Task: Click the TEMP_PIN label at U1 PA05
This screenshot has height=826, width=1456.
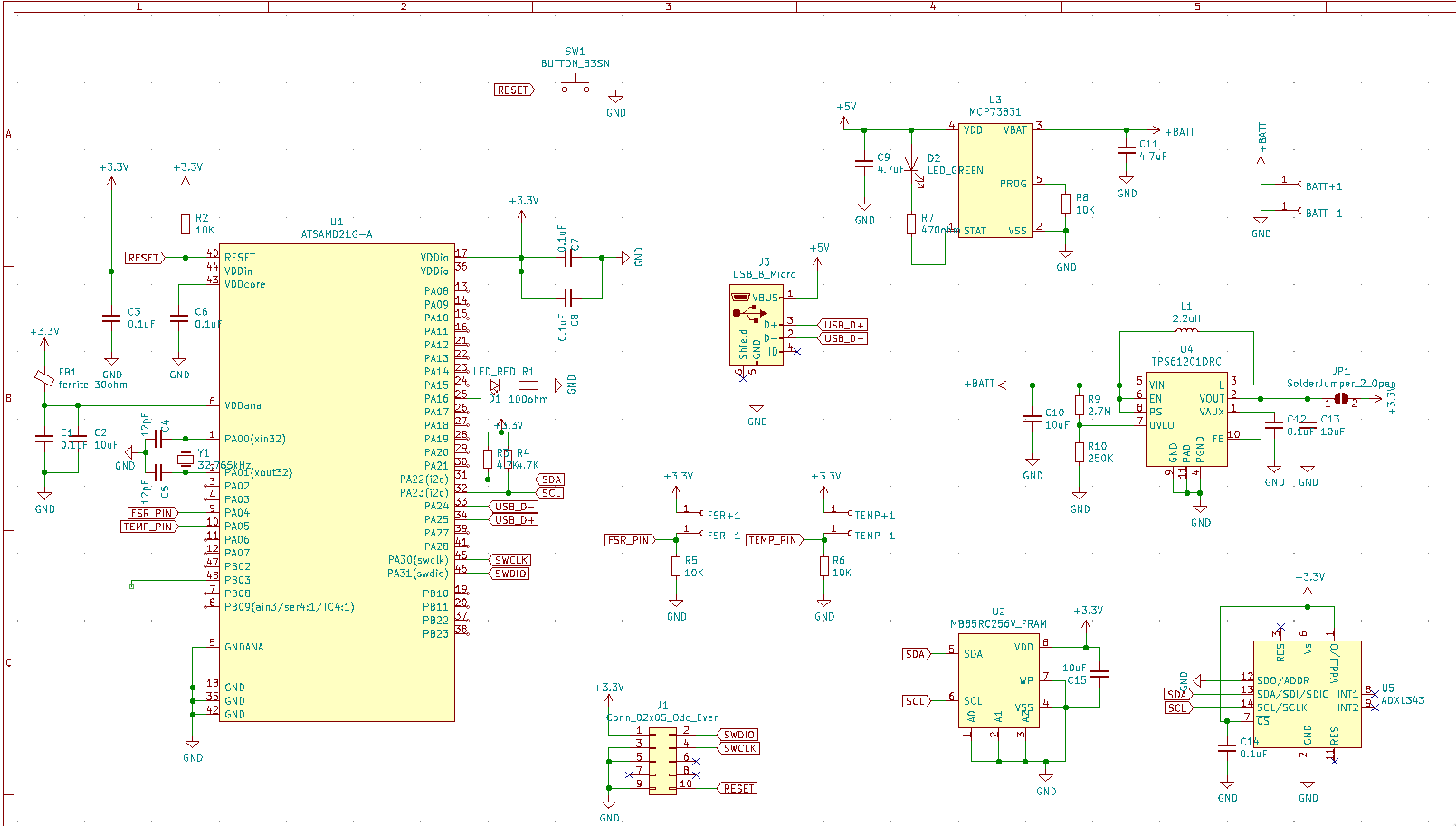Action: [149, 527]
